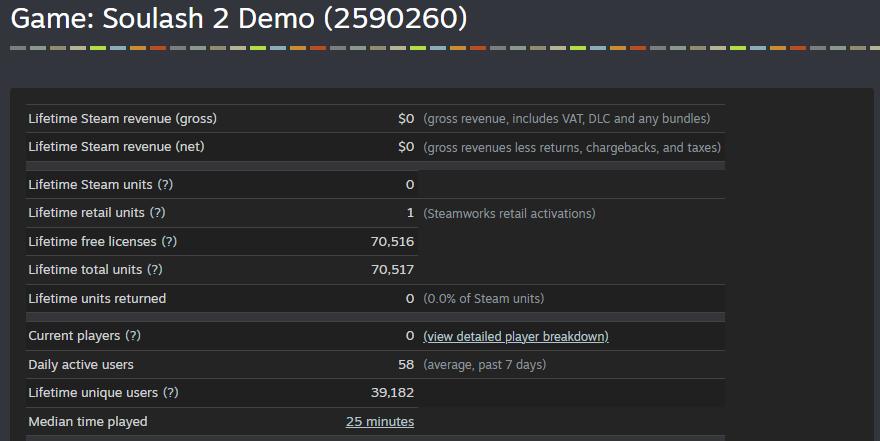Click the help mark beside Current players
The width and height of the screenshot is (880, 441).
pos(133,336)
